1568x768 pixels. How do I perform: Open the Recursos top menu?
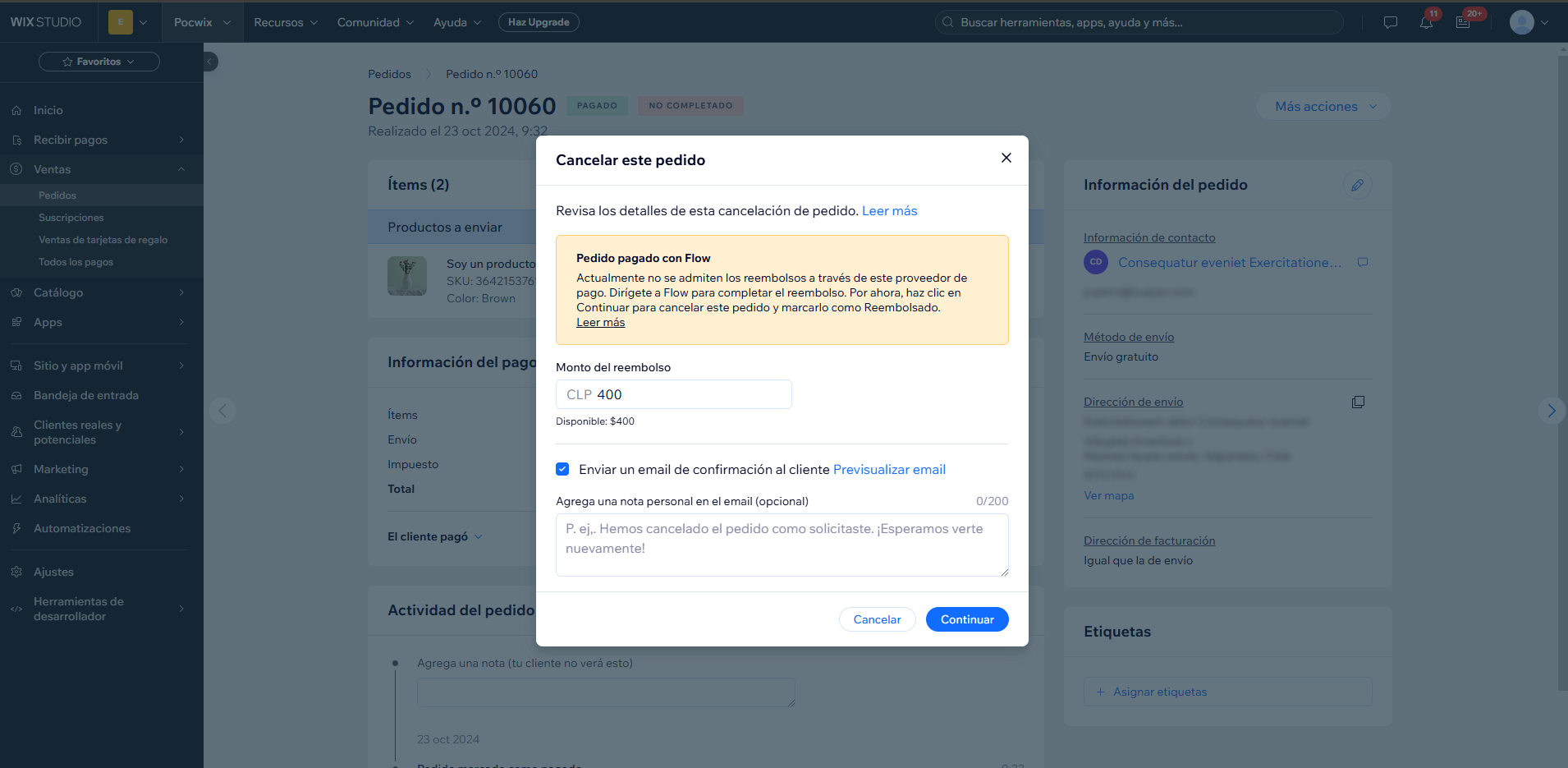[x=286, y=23]
